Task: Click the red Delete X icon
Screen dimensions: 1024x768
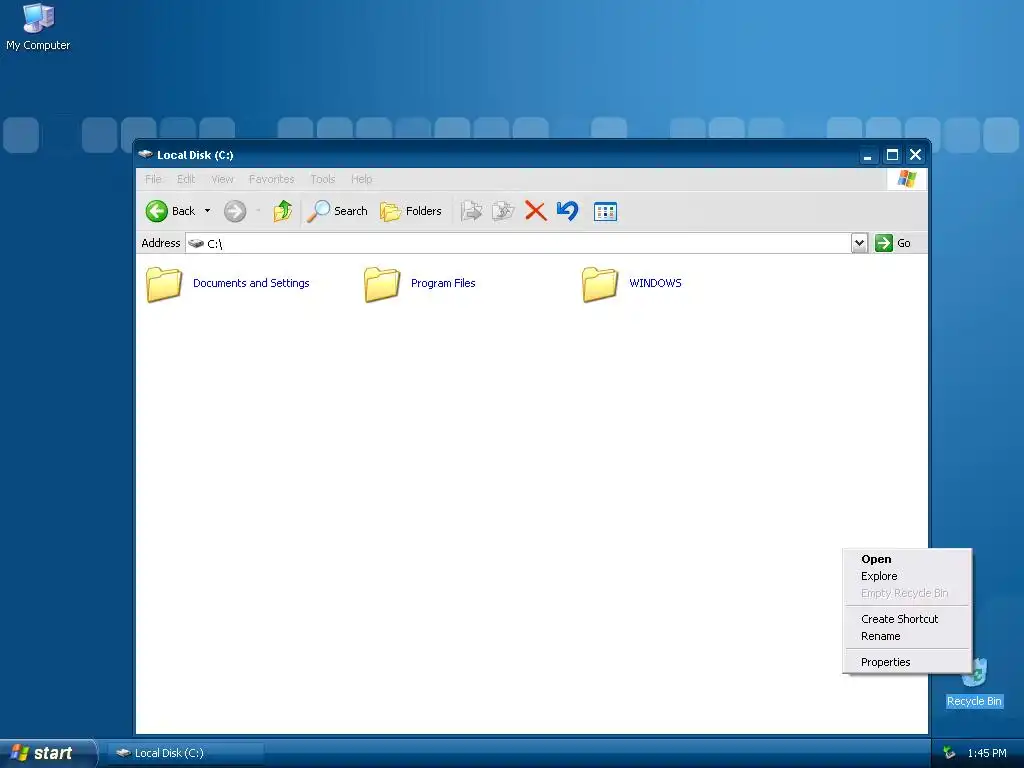Action: click(536, 211)
